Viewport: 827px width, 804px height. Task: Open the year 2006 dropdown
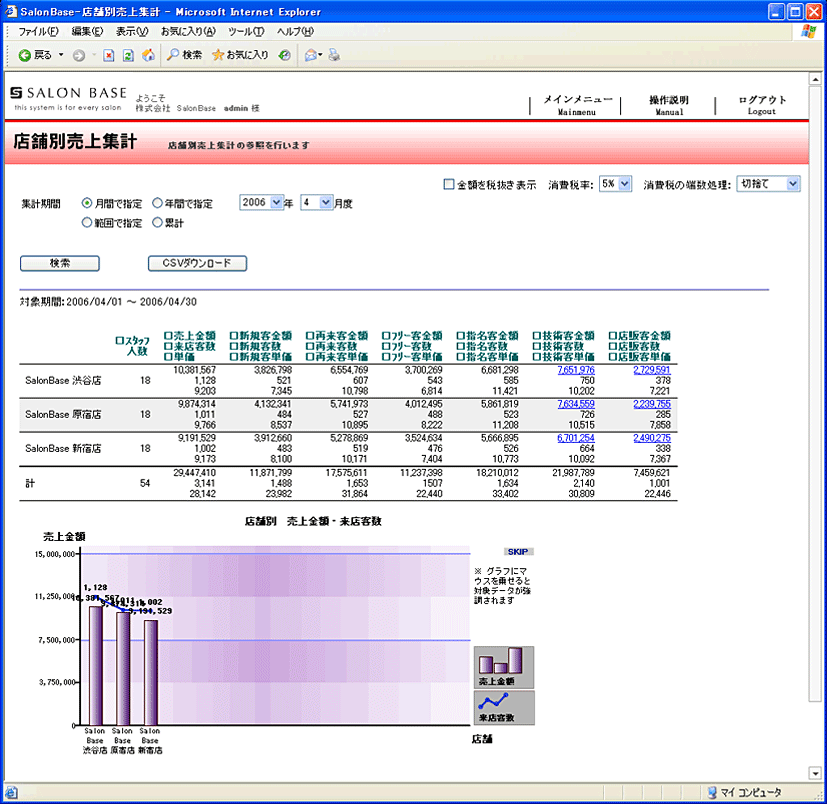[x=262, y=203]
